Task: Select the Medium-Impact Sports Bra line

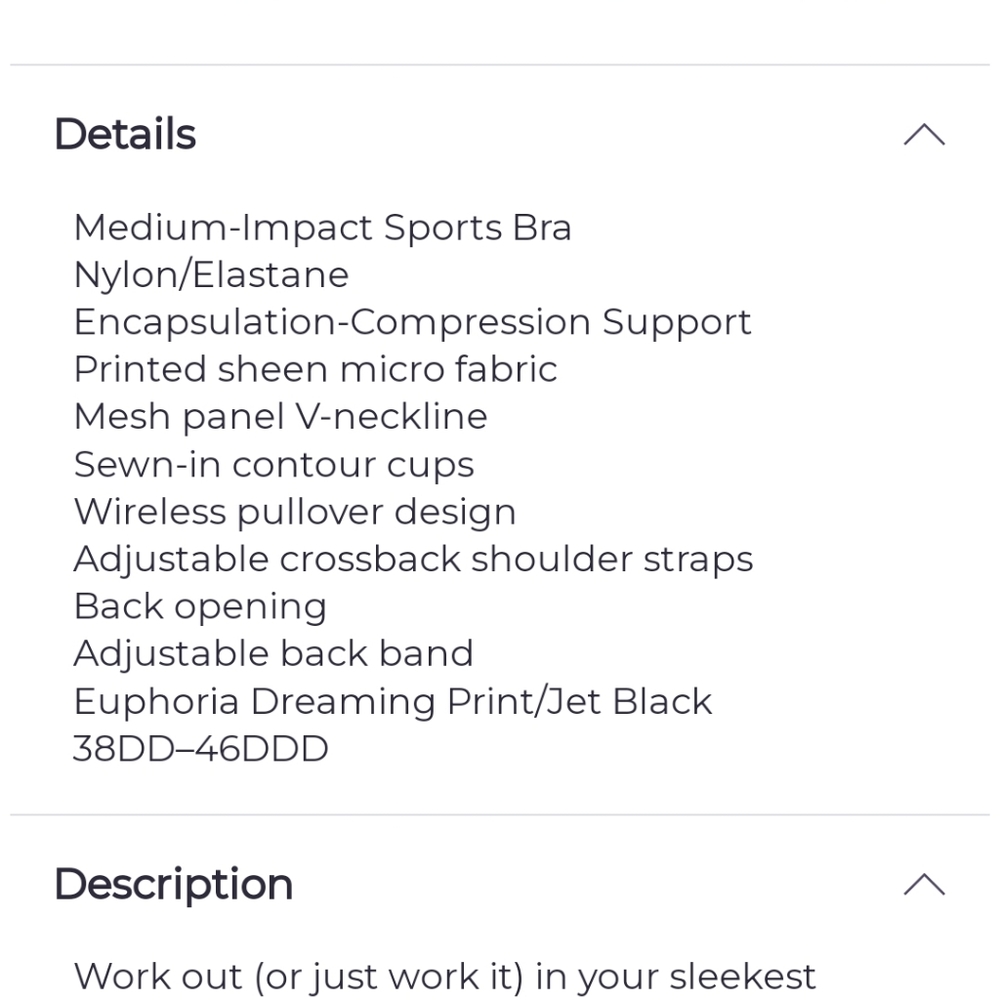Action: click(322, 227)
